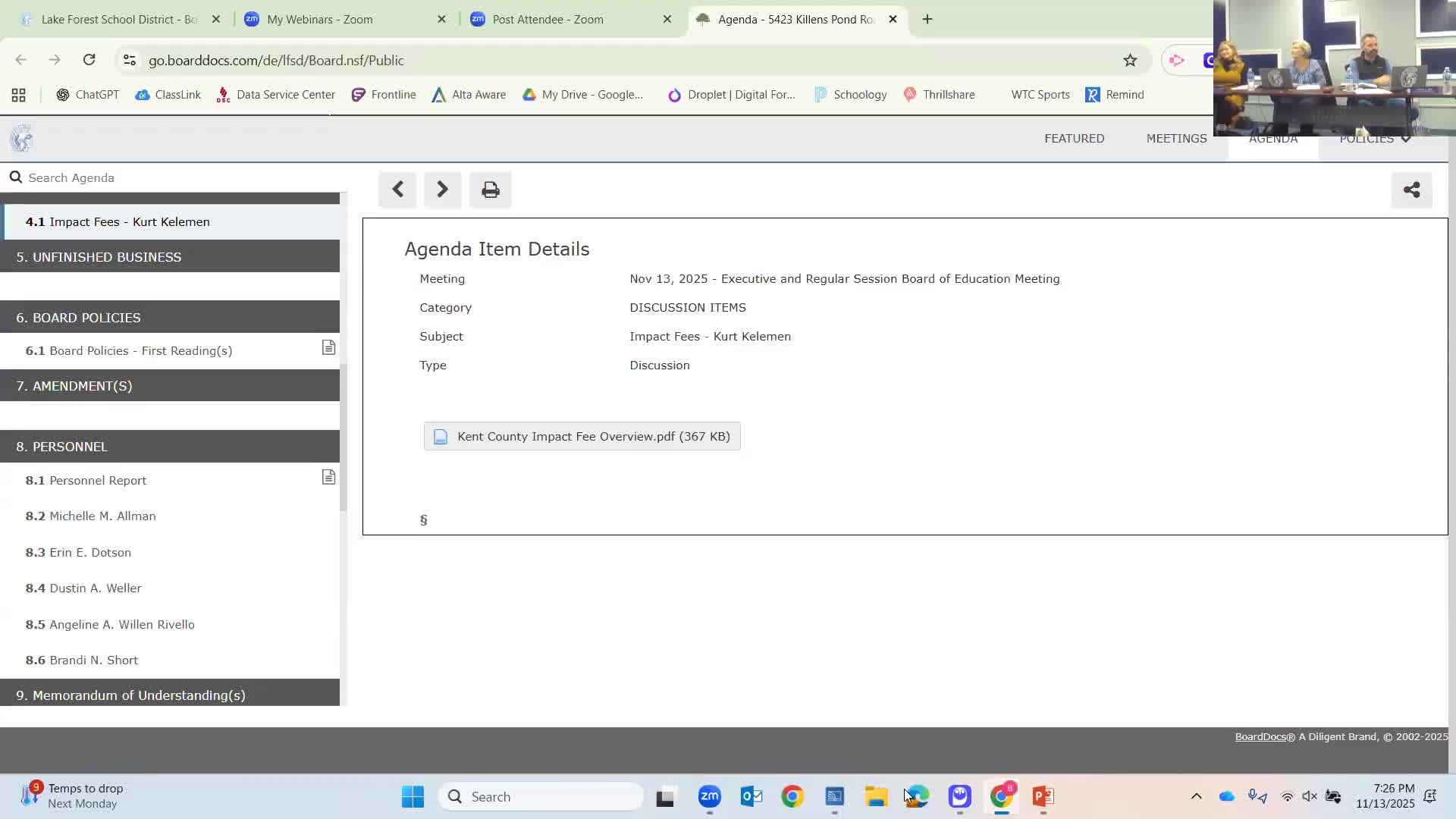
Task: Switch to the Meetings tab
Action: tap(1176, 139)
